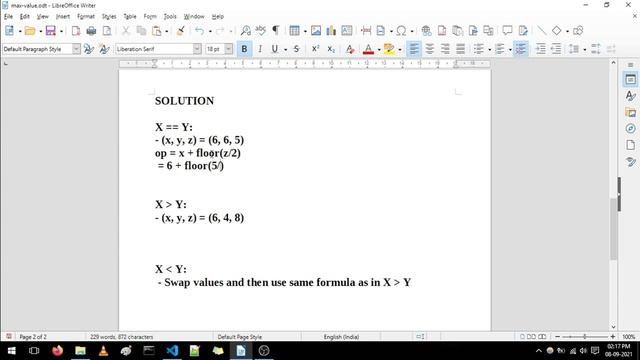Open Find and Replace icon
The width and height of the screenshot is (640, 360).
coord(246,31)
